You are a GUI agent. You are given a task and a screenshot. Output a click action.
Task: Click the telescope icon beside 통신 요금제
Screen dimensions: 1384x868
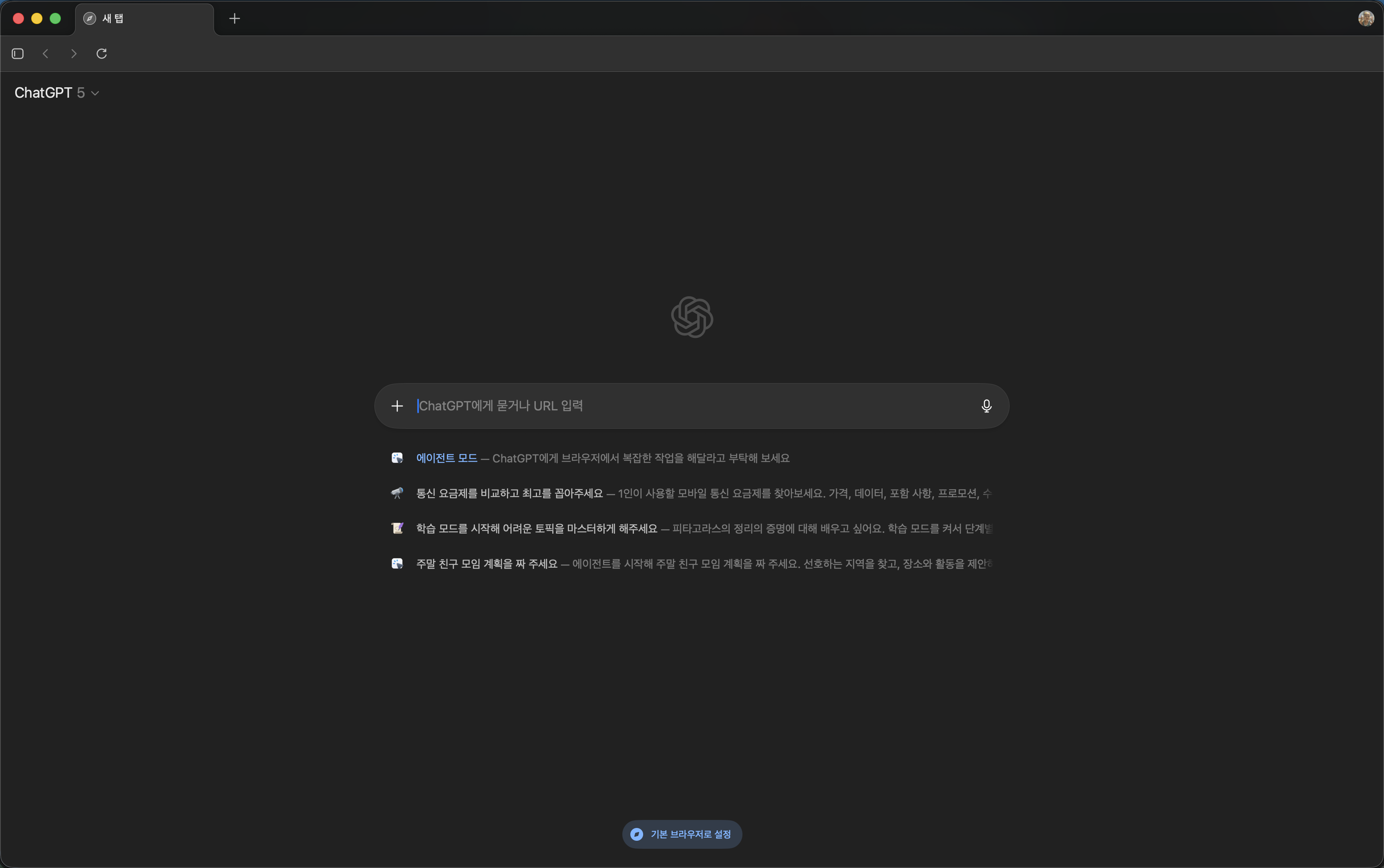(x=397, y=493)
